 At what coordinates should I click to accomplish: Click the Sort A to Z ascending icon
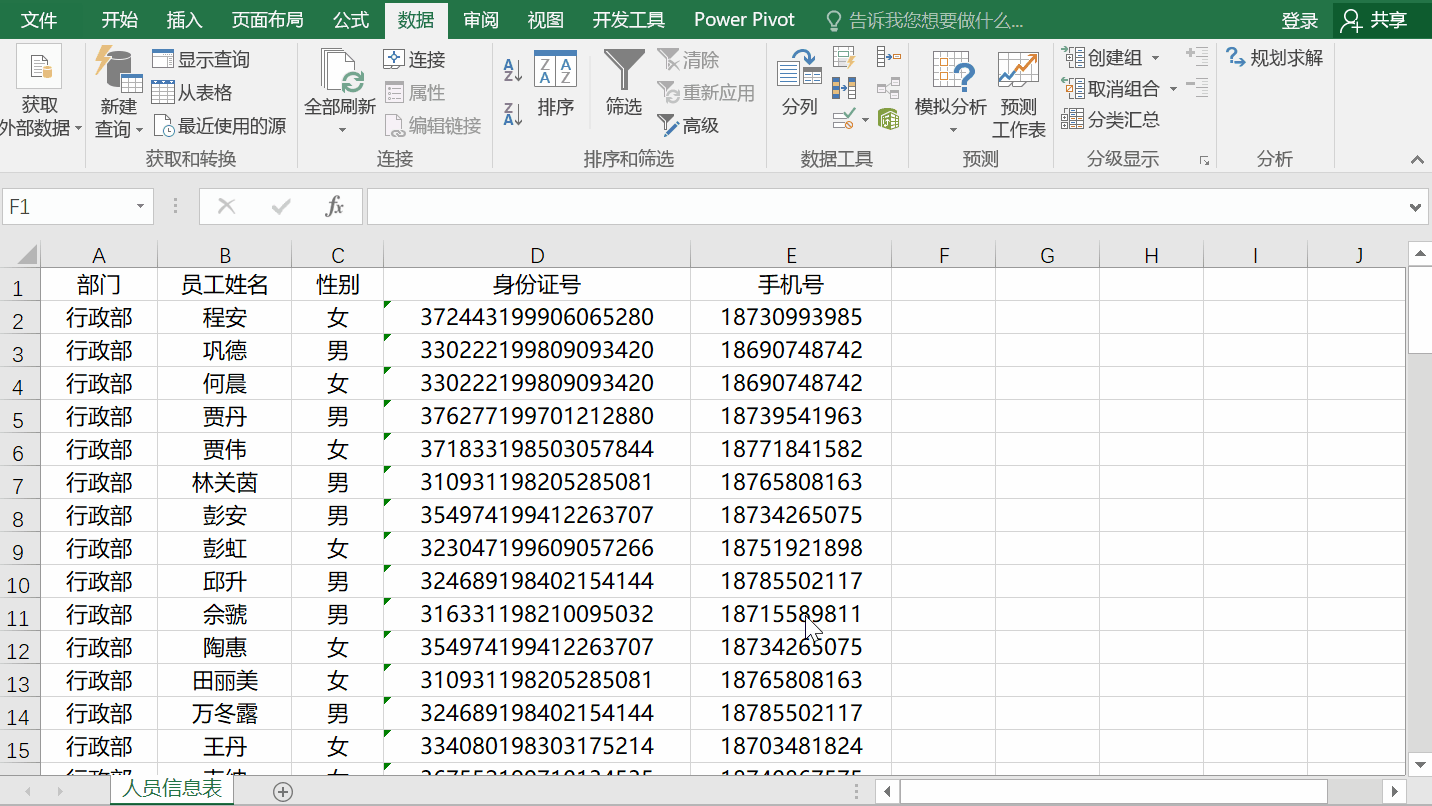point(513,70)
